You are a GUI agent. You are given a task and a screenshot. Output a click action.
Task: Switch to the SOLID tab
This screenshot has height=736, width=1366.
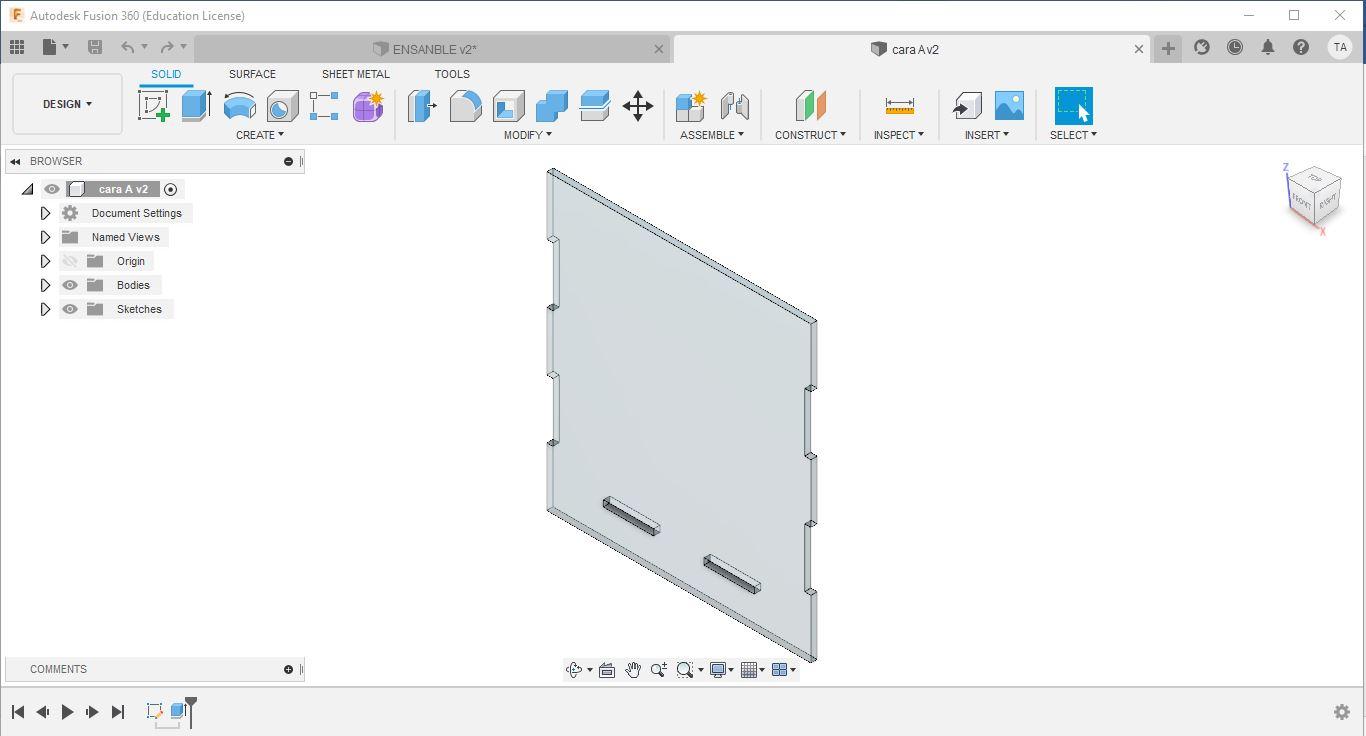click(166, 74)
